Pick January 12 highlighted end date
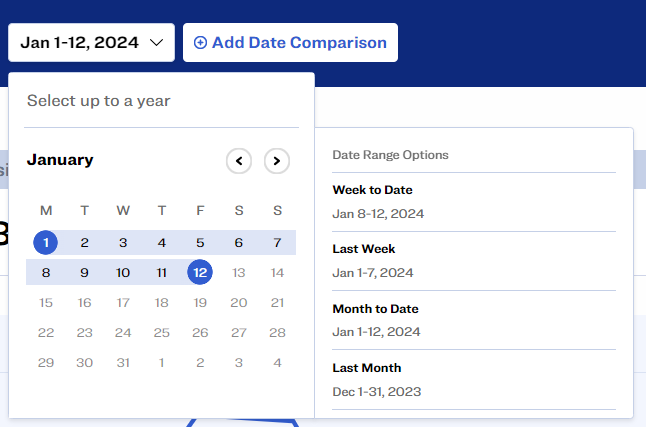The image size is (646, 427). (x=200, y=272)
